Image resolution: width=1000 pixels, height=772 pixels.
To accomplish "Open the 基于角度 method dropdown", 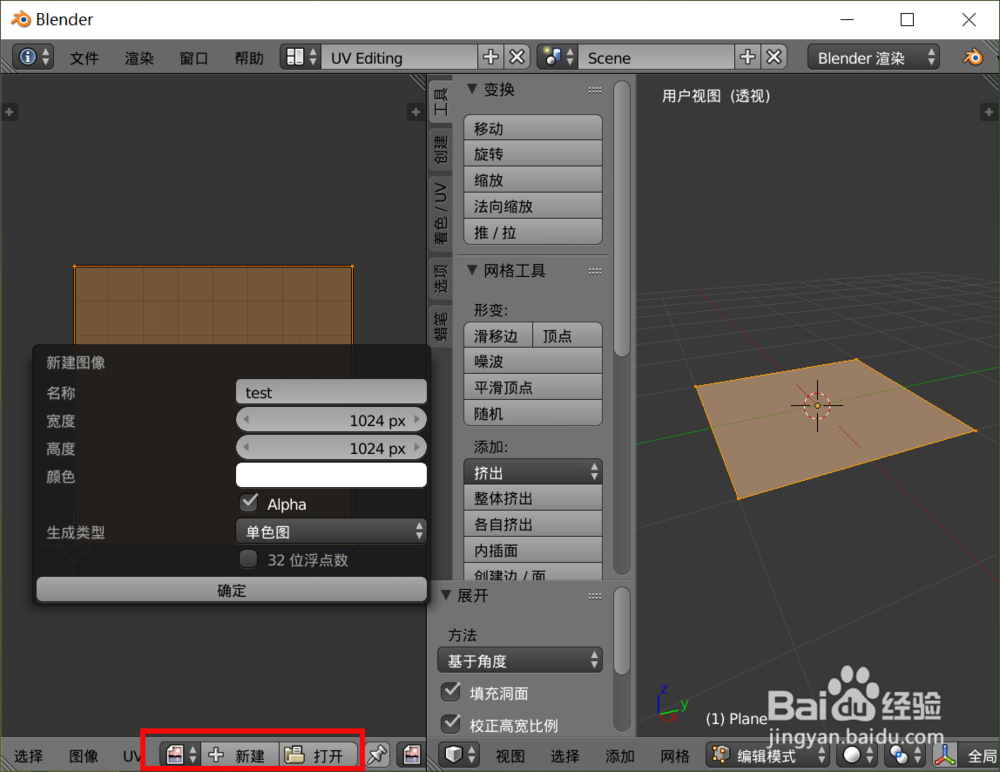I will pyautogui.click(x=520, y=660).
